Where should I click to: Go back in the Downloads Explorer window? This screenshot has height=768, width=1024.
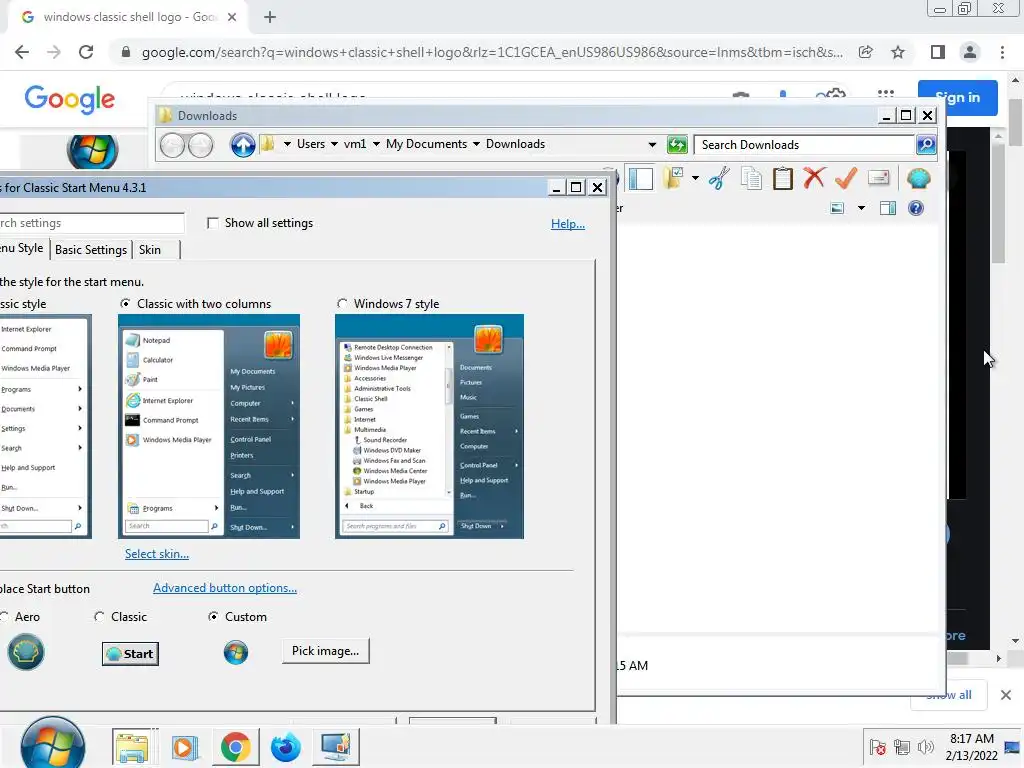click(x=172, y=145)
